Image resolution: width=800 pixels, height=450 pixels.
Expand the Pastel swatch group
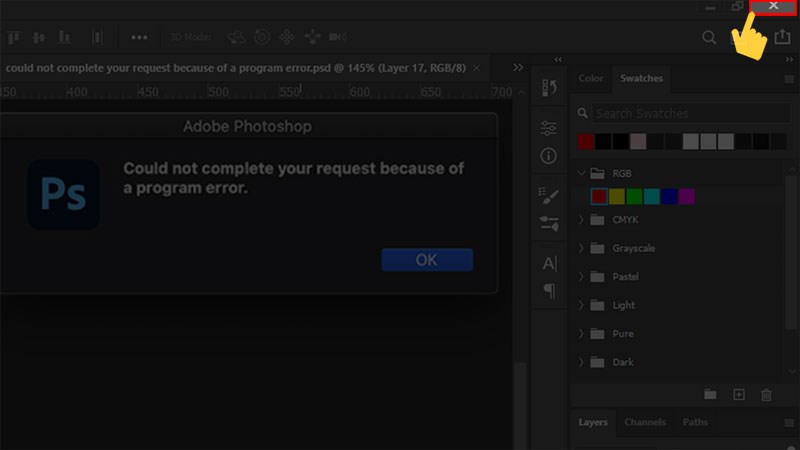[581, 277]
